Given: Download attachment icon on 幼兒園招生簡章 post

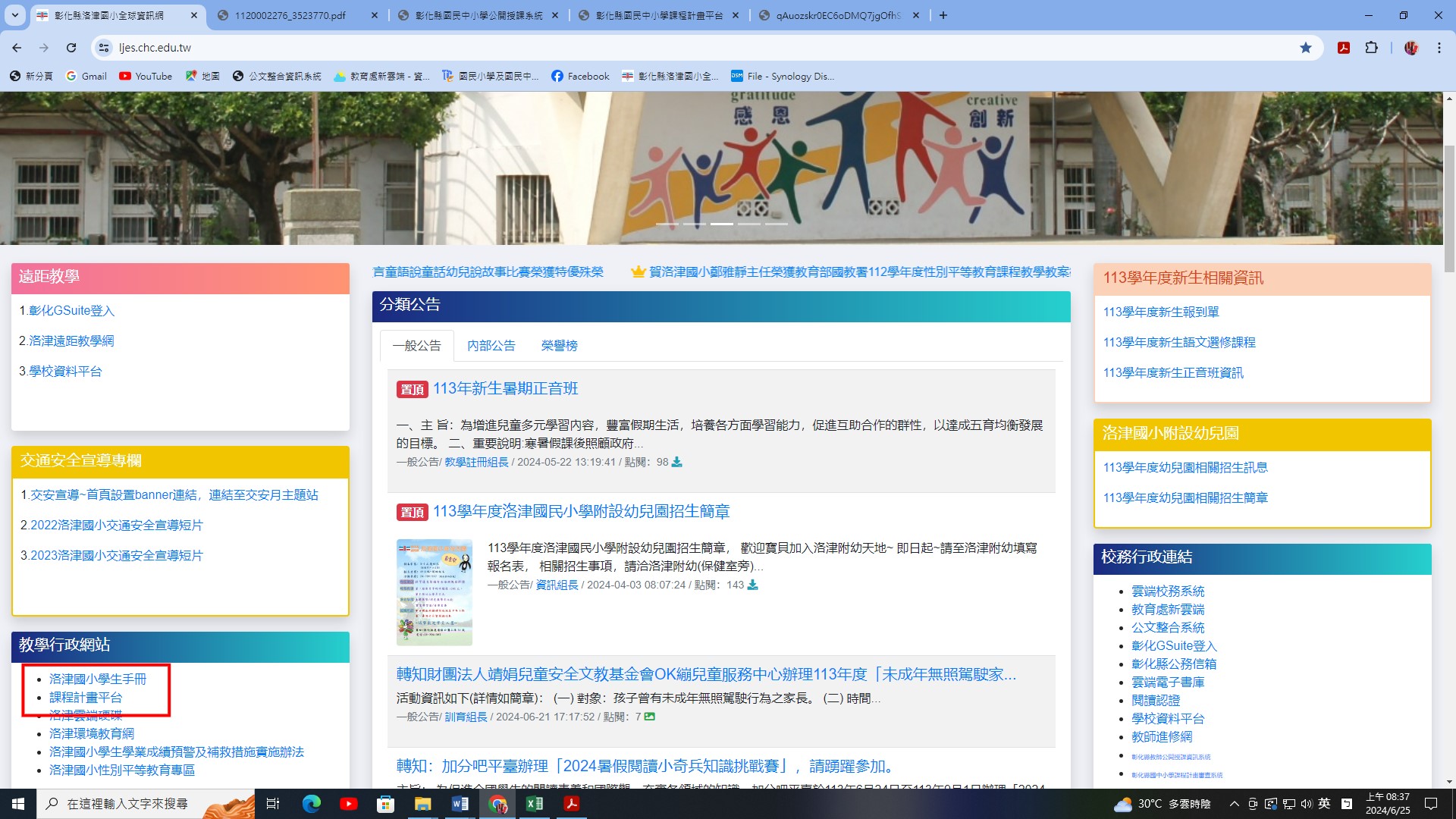Looking at the screenshot, I should click(x=752, y=585).
